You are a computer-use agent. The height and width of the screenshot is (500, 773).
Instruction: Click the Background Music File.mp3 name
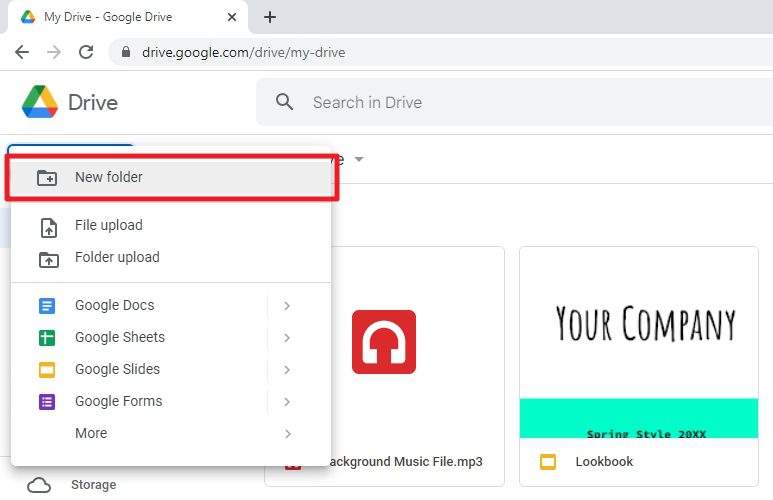[x=405, y=462]
